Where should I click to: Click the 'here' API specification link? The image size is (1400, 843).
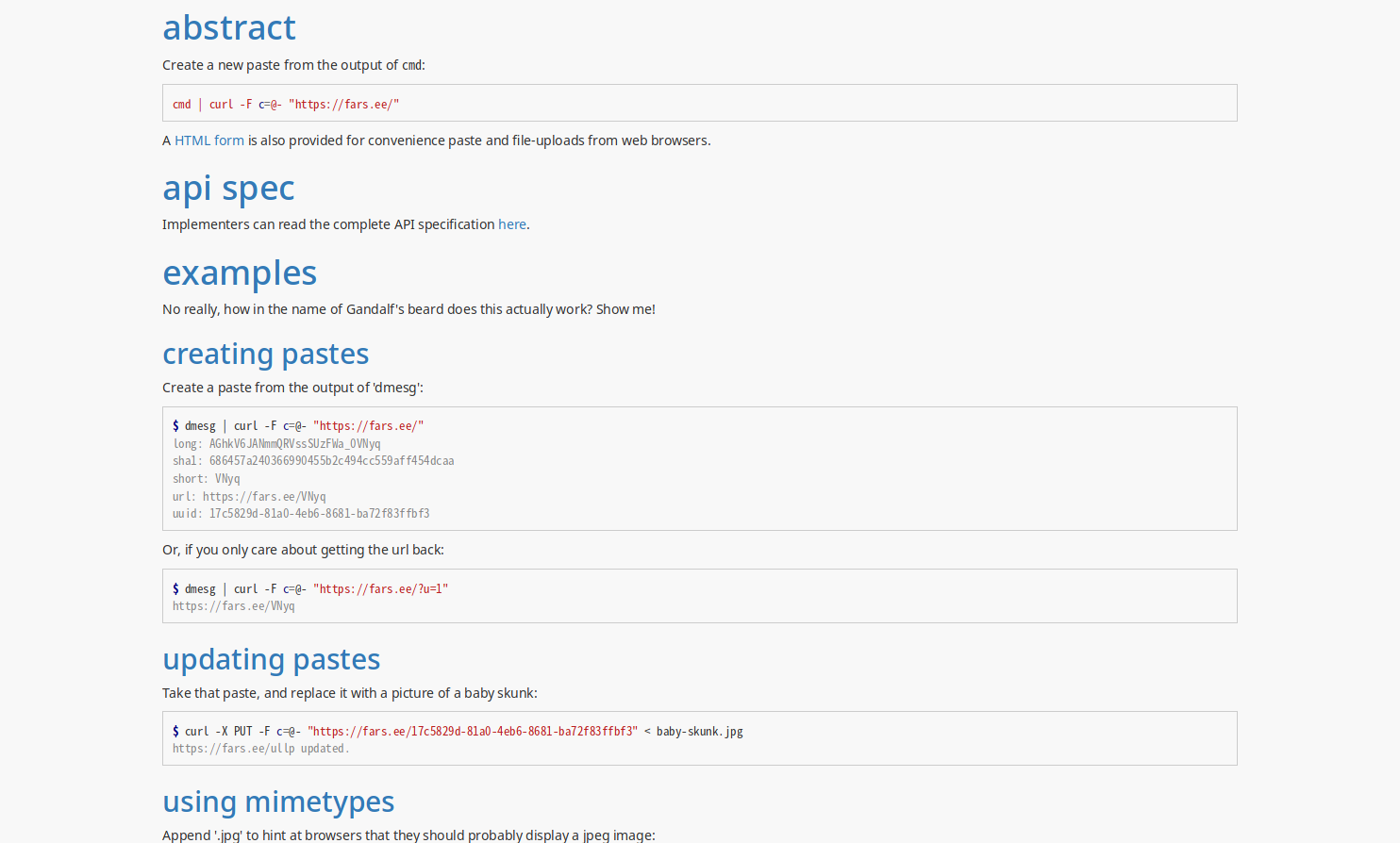[511, 224]
